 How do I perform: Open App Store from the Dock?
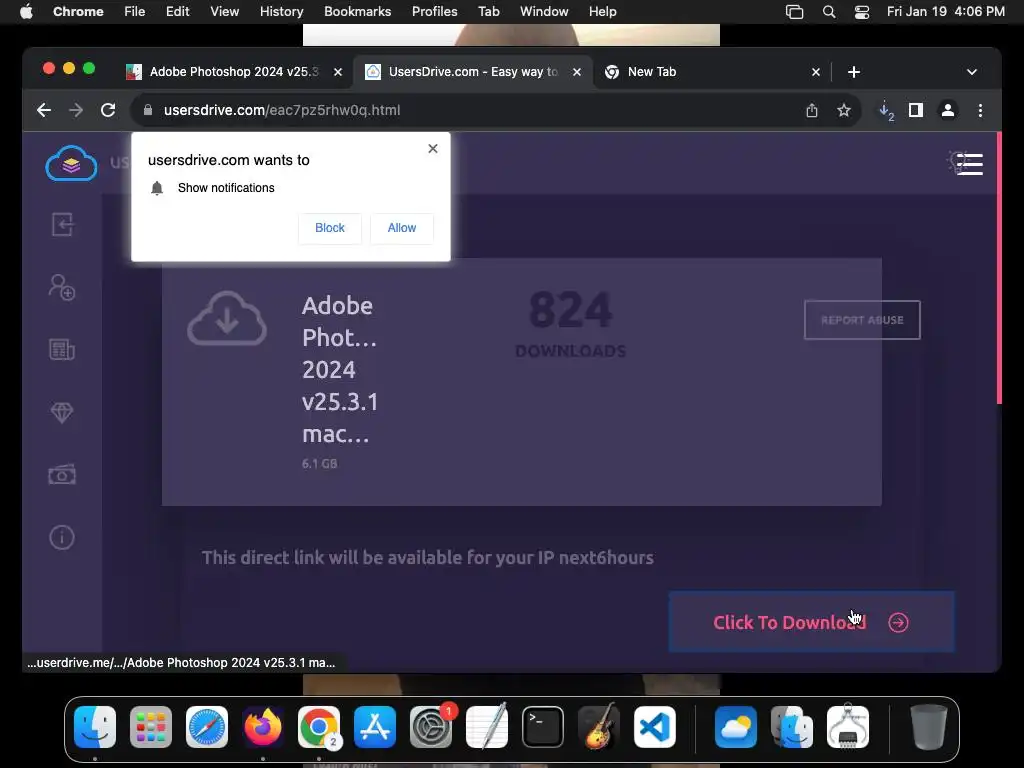pos(375,727)
